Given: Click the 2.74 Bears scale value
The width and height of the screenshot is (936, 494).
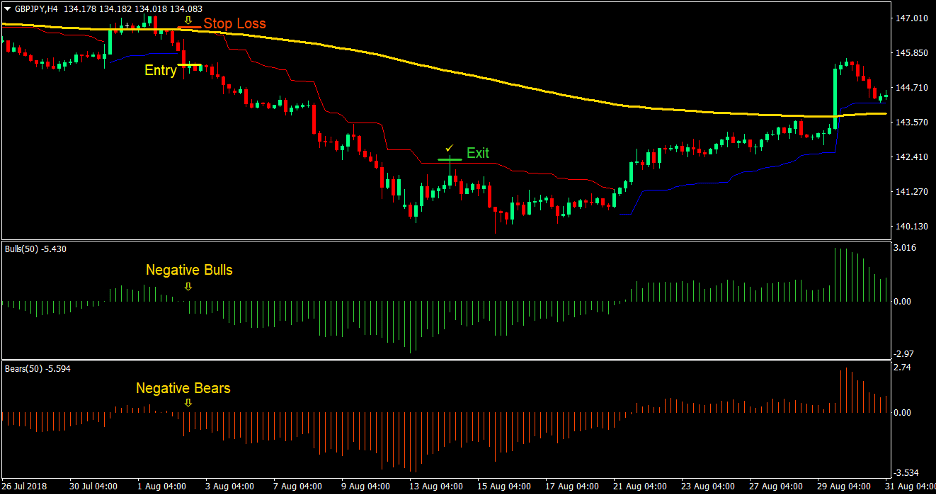Looking at the screenshot, I should pos(903,368).
